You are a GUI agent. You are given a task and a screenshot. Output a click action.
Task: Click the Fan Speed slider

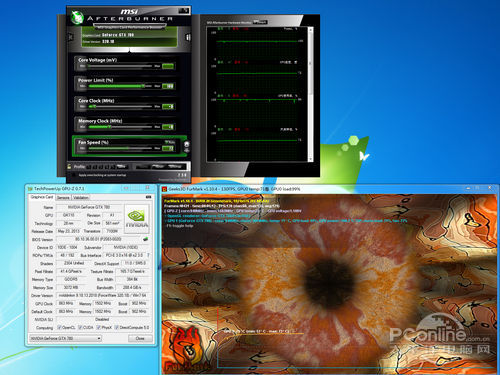(120, 148)
